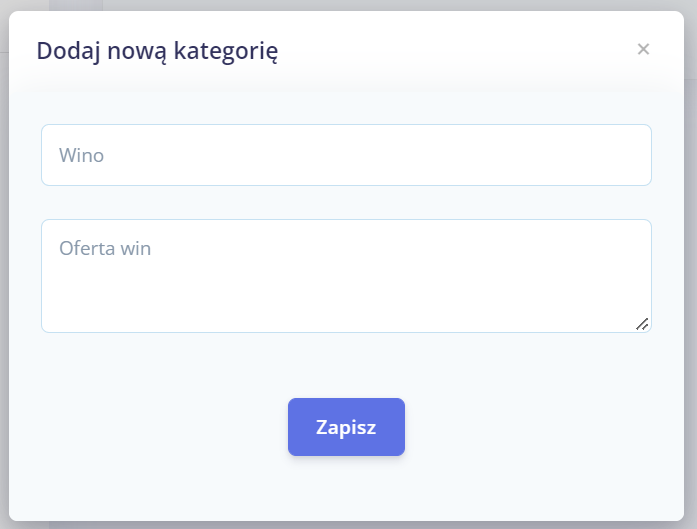Save the new category with Zapisz
Image resolution: width=697 pixels, height=529 pixels.
click(x=346, y=427)
